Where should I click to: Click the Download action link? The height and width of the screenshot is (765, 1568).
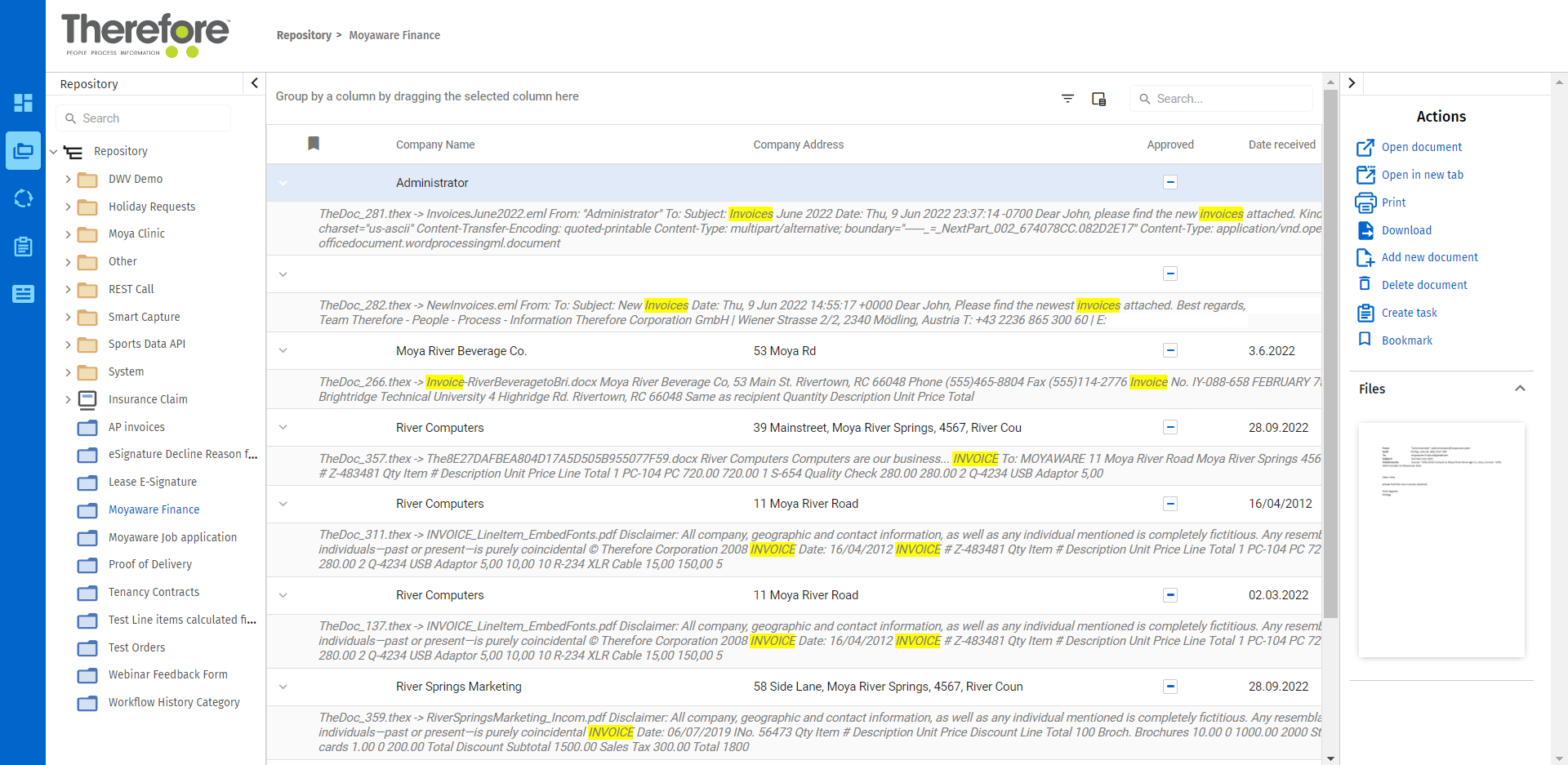(1406, 230)
